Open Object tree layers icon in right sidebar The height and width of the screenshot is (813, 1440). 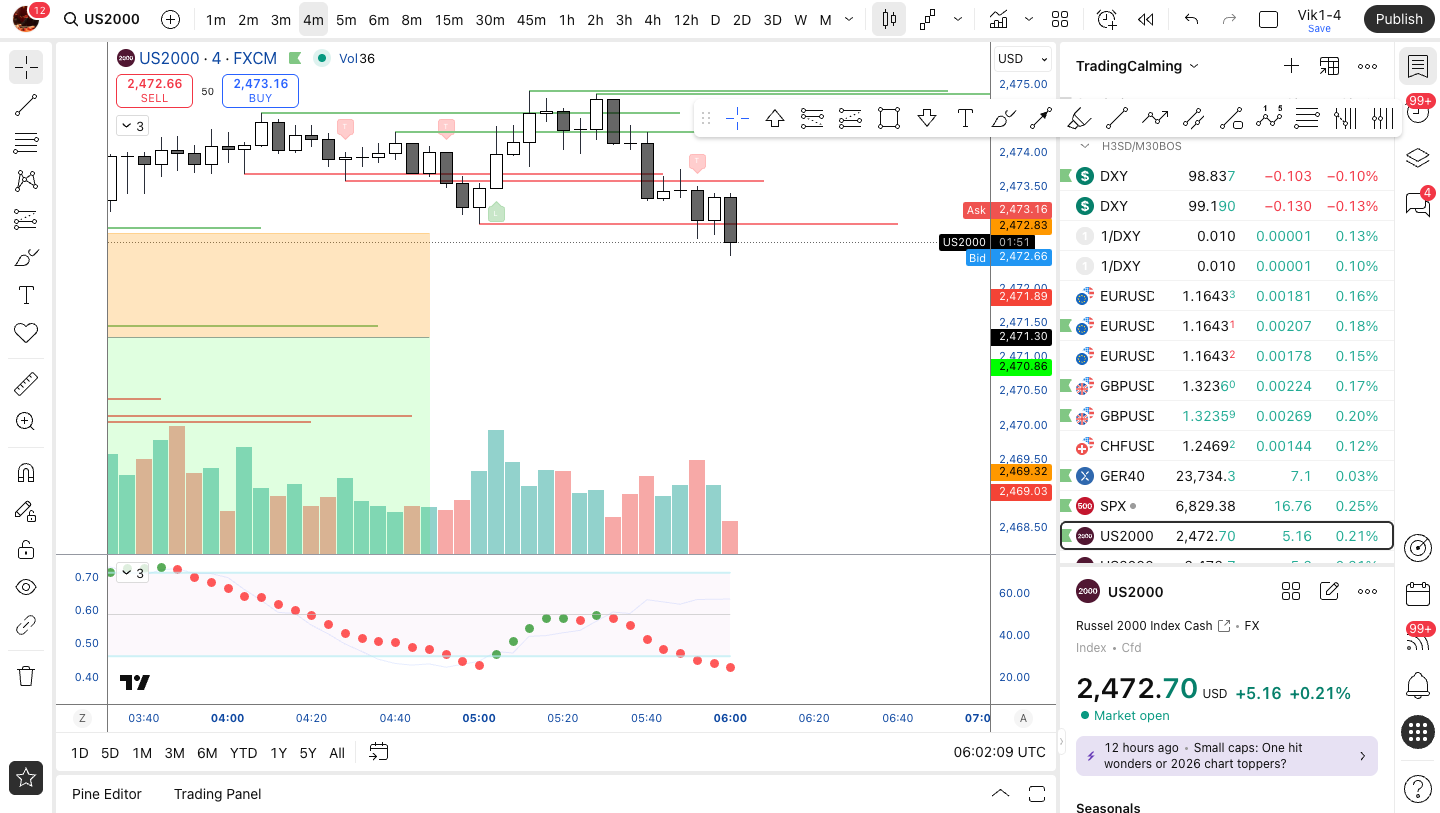click(x=1417, y=158)
